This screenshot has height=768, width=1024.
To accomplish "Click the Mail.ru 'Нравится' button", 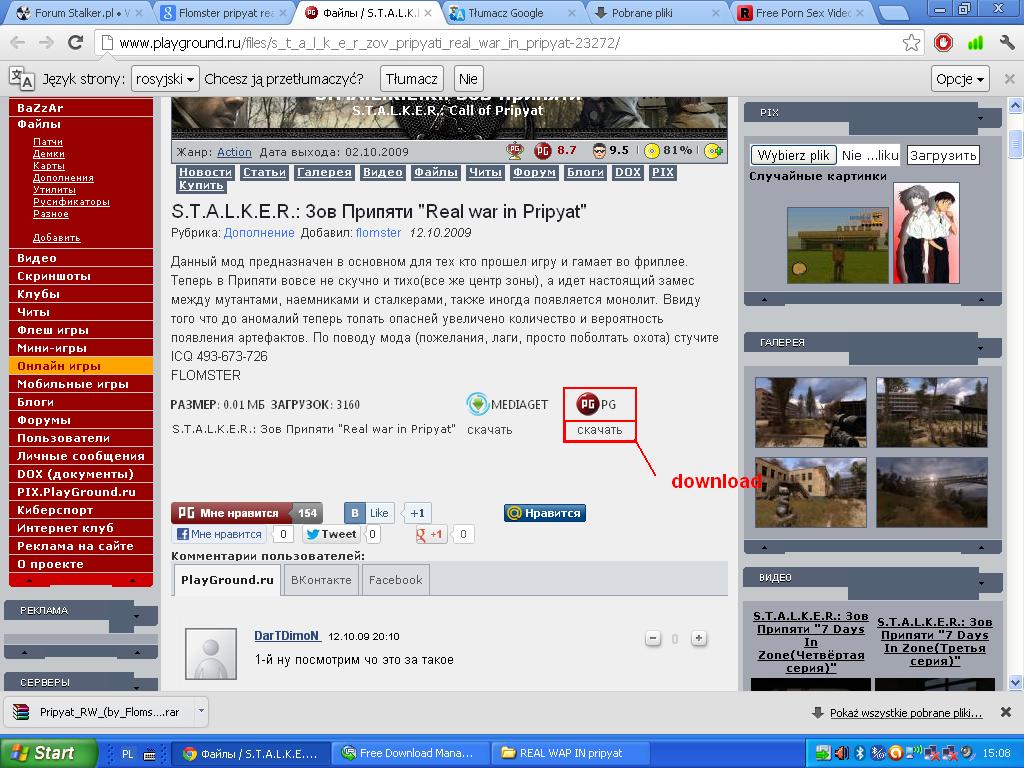I will 545,513.
